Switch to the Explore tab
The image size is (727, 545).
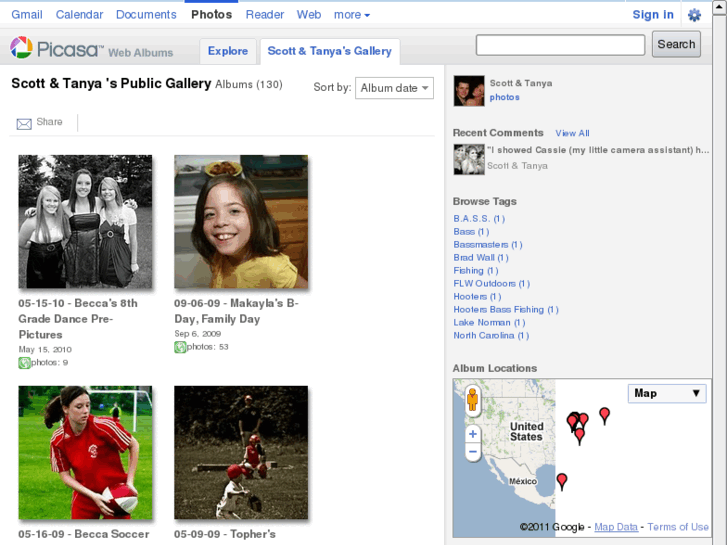pos(228,51)
